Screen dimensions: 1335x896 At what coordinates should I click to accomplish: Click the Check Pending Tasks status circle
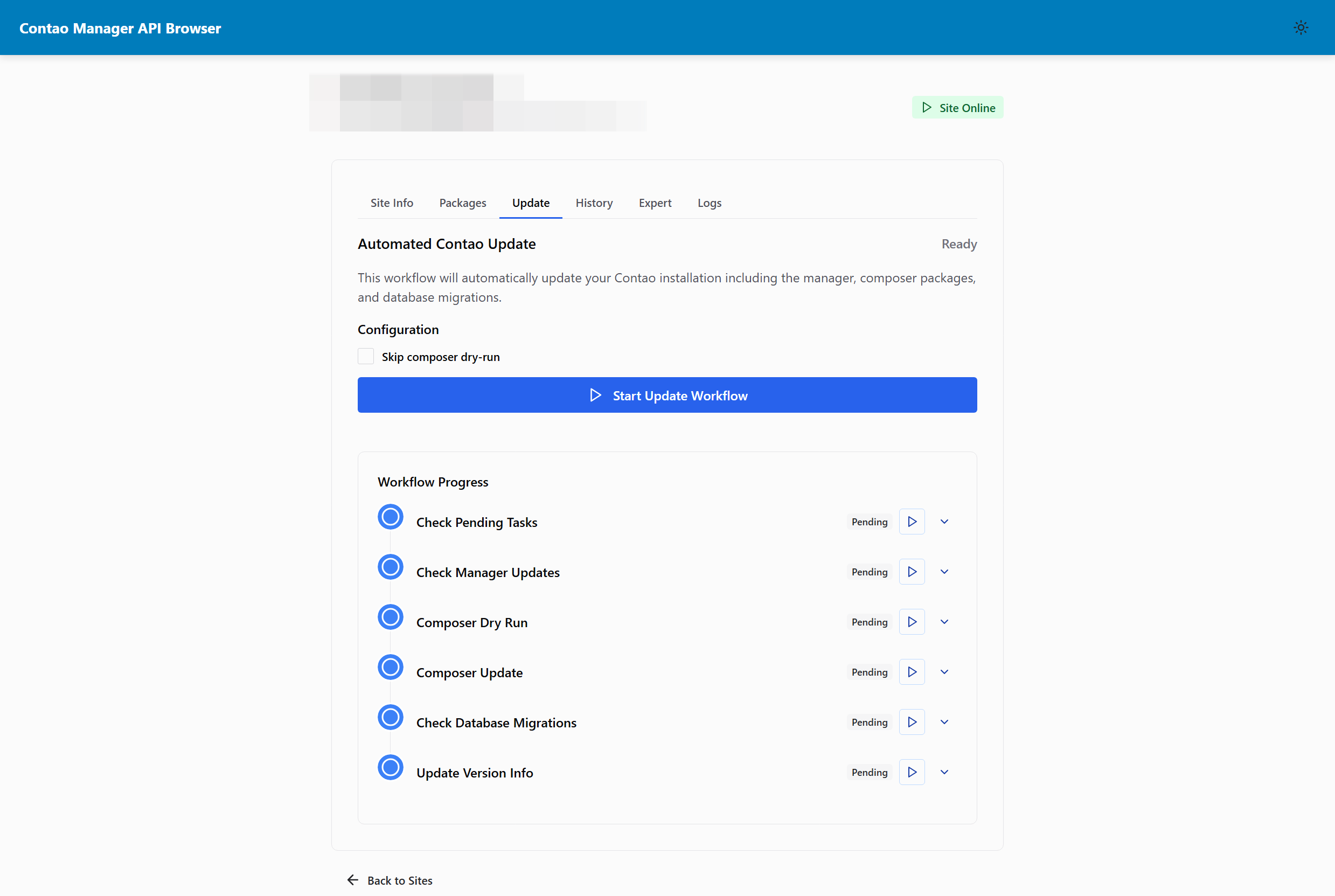pyautogui.click(x=390, y=517)
